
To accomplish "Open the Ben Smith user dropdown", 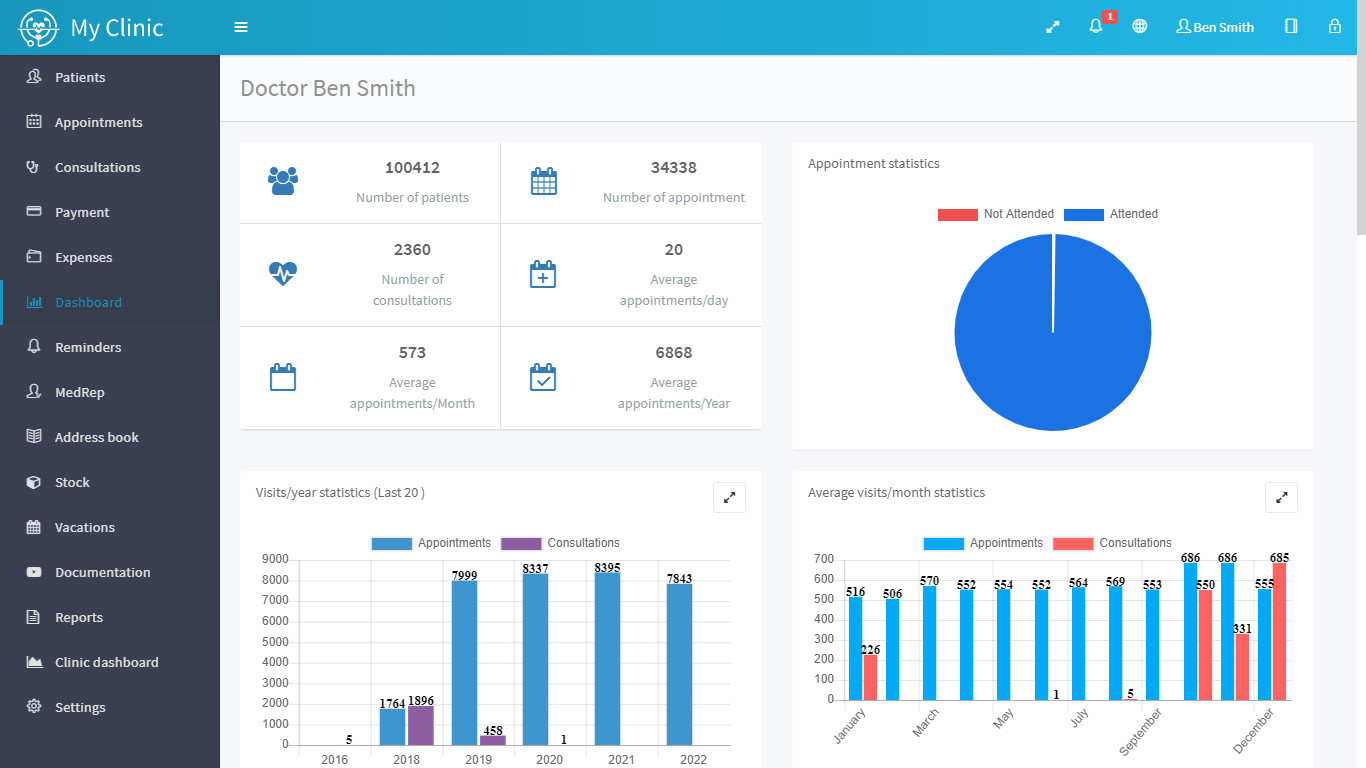I will tap(1214, 27).
